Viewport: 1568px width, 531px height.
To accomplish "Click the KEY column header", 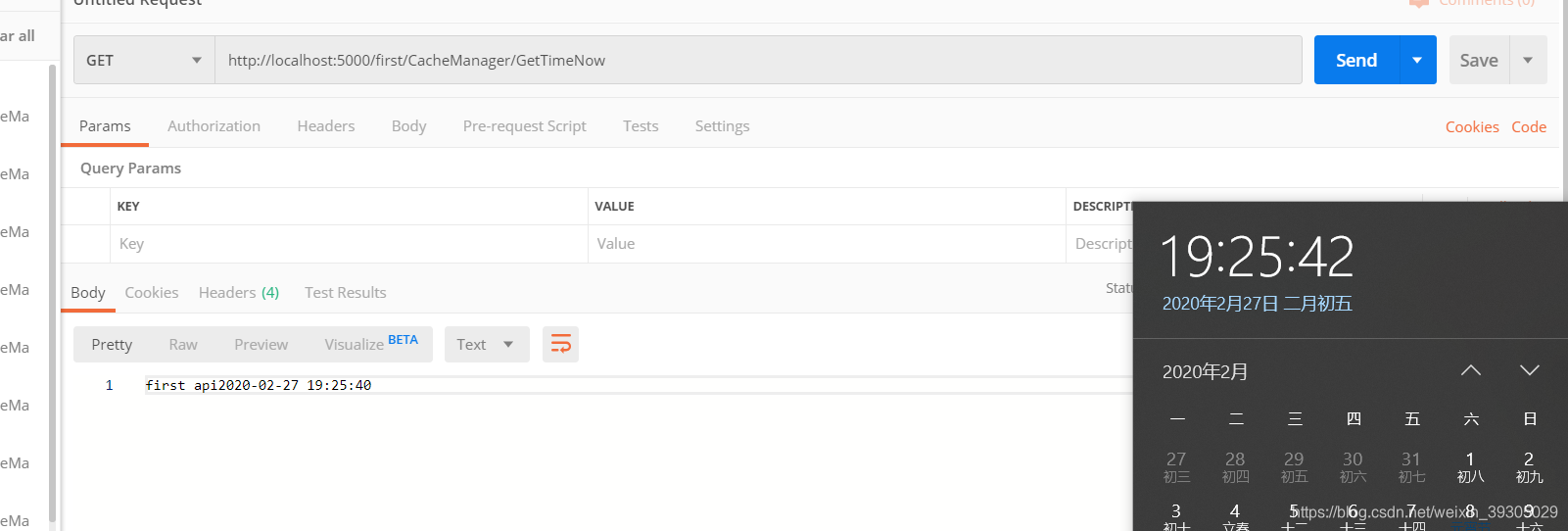I will pyautogui.click(x=128, y=206).
